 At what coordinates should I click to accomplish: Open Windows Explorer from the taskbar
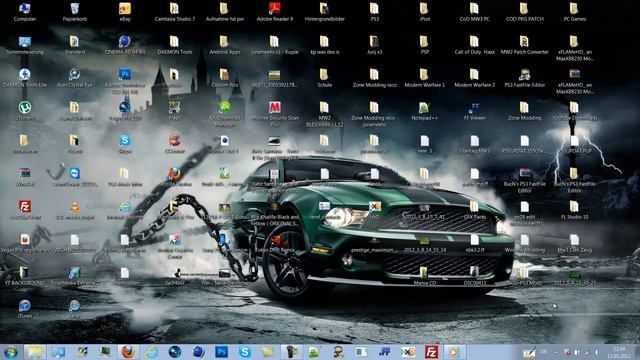pos(35,352)
